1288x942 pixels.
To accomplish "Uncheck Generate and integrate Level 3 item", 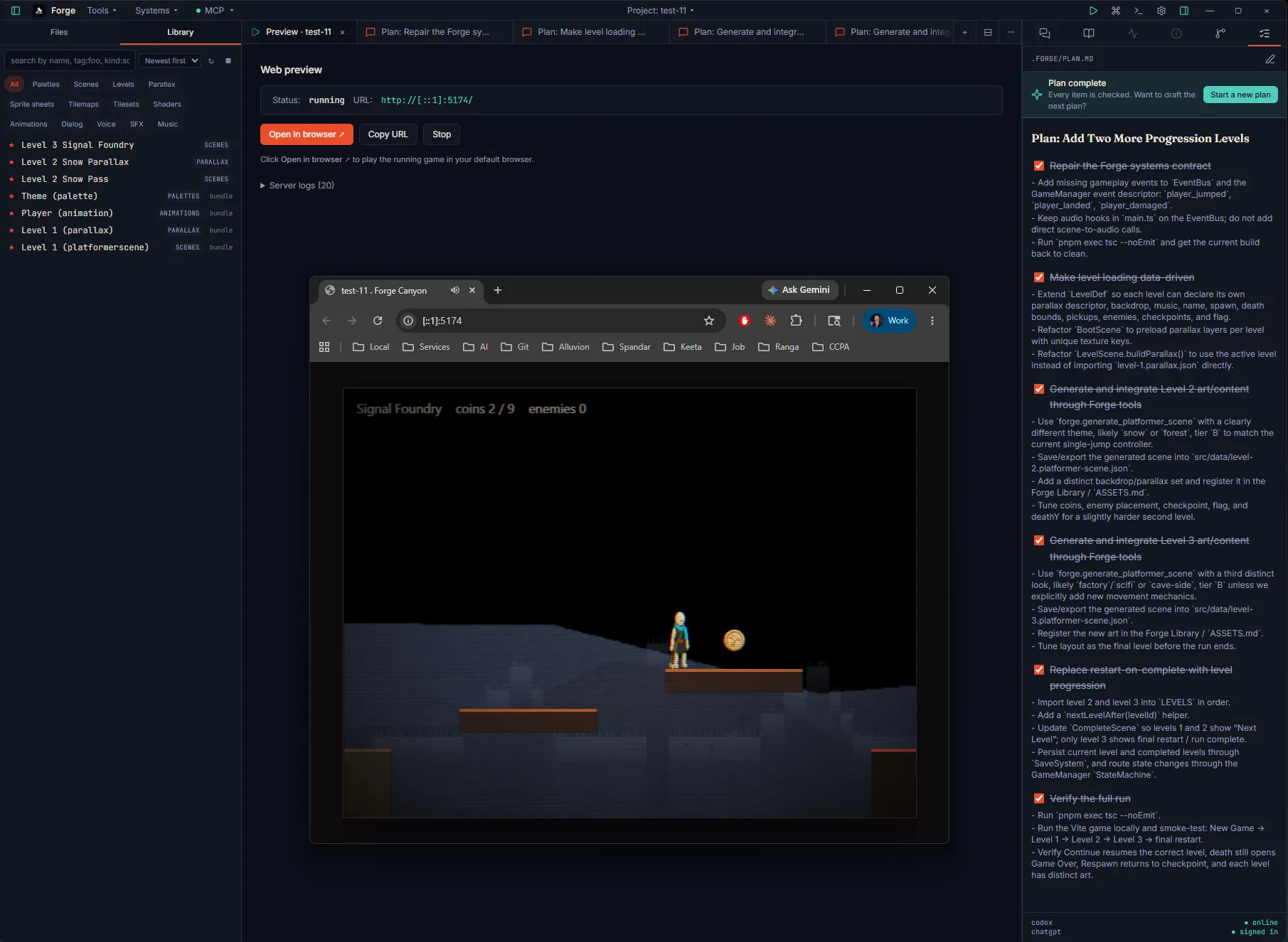I will 1039,540.
